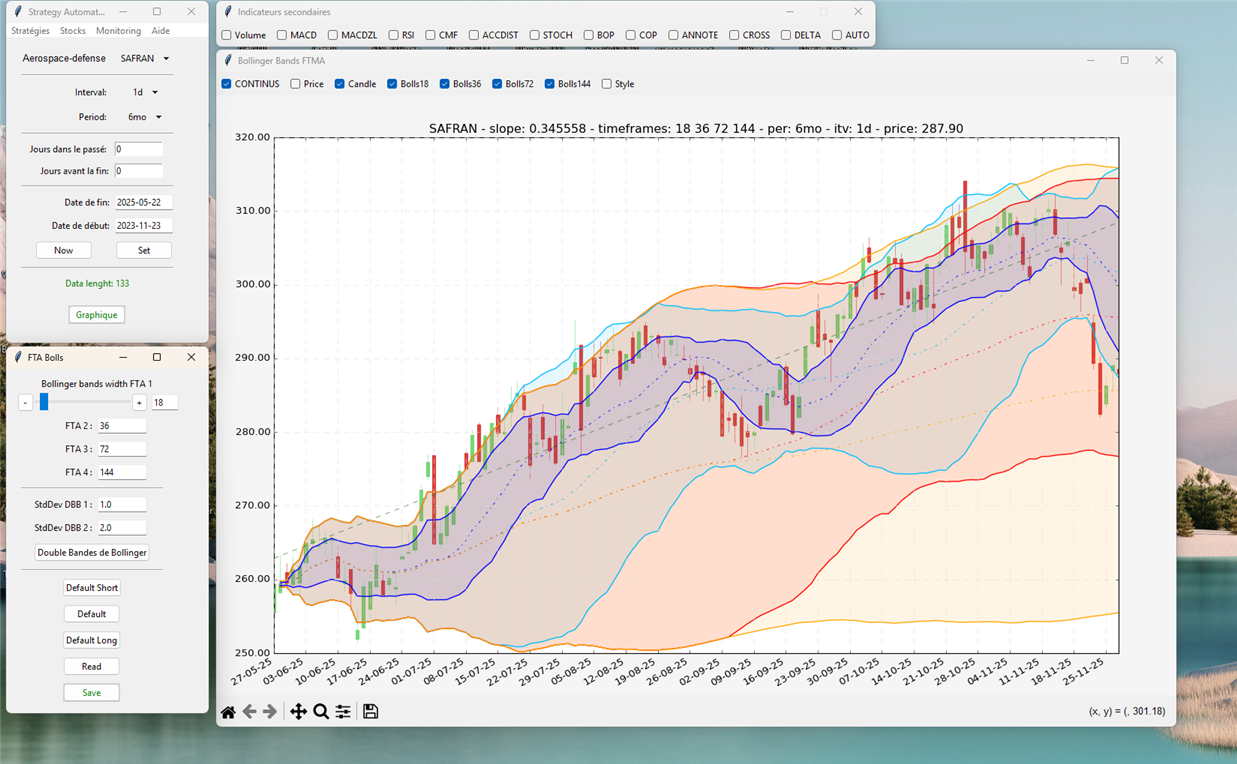Click the Forward arrow in chart toolbar
This screenshot has width=1237, height=764.
point(269,712)
